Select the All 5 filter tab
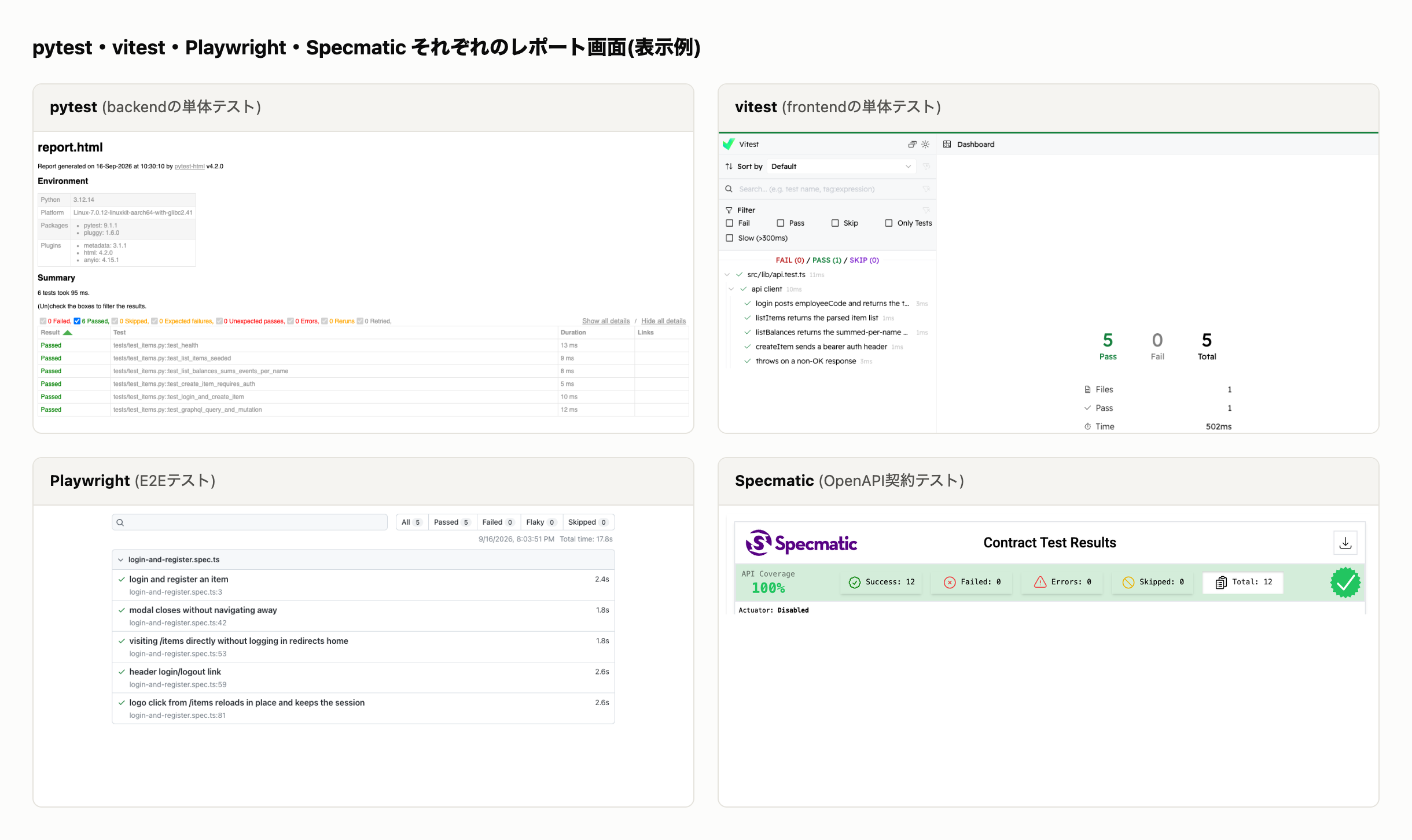 (412, 522)
